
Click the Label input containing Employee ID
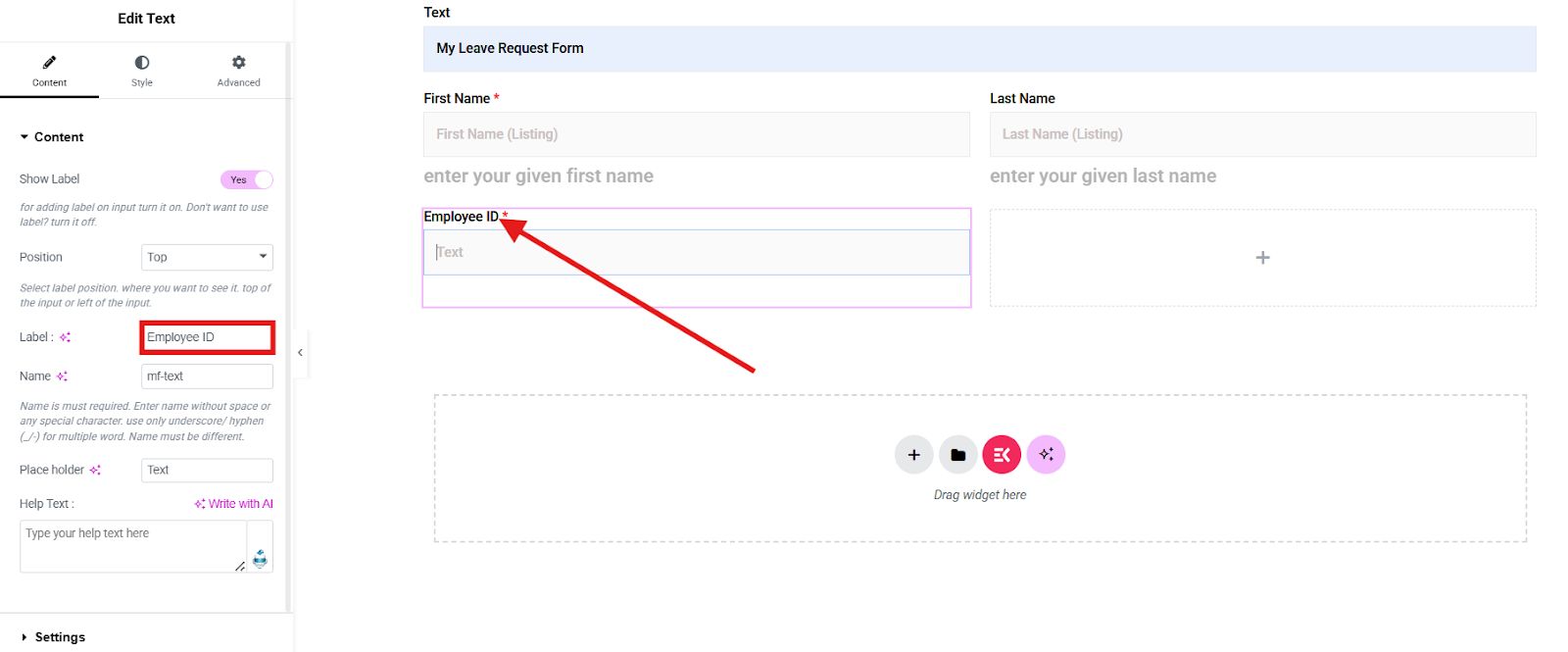207,337
